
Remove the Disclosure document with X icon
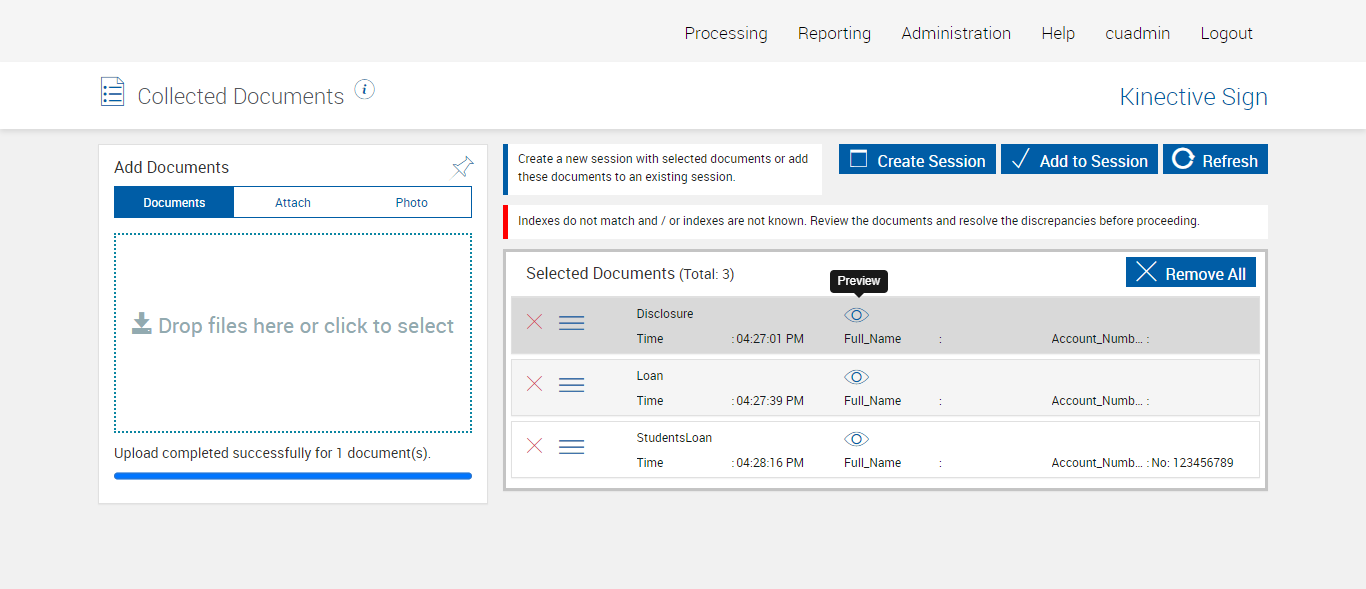[535, 322]
